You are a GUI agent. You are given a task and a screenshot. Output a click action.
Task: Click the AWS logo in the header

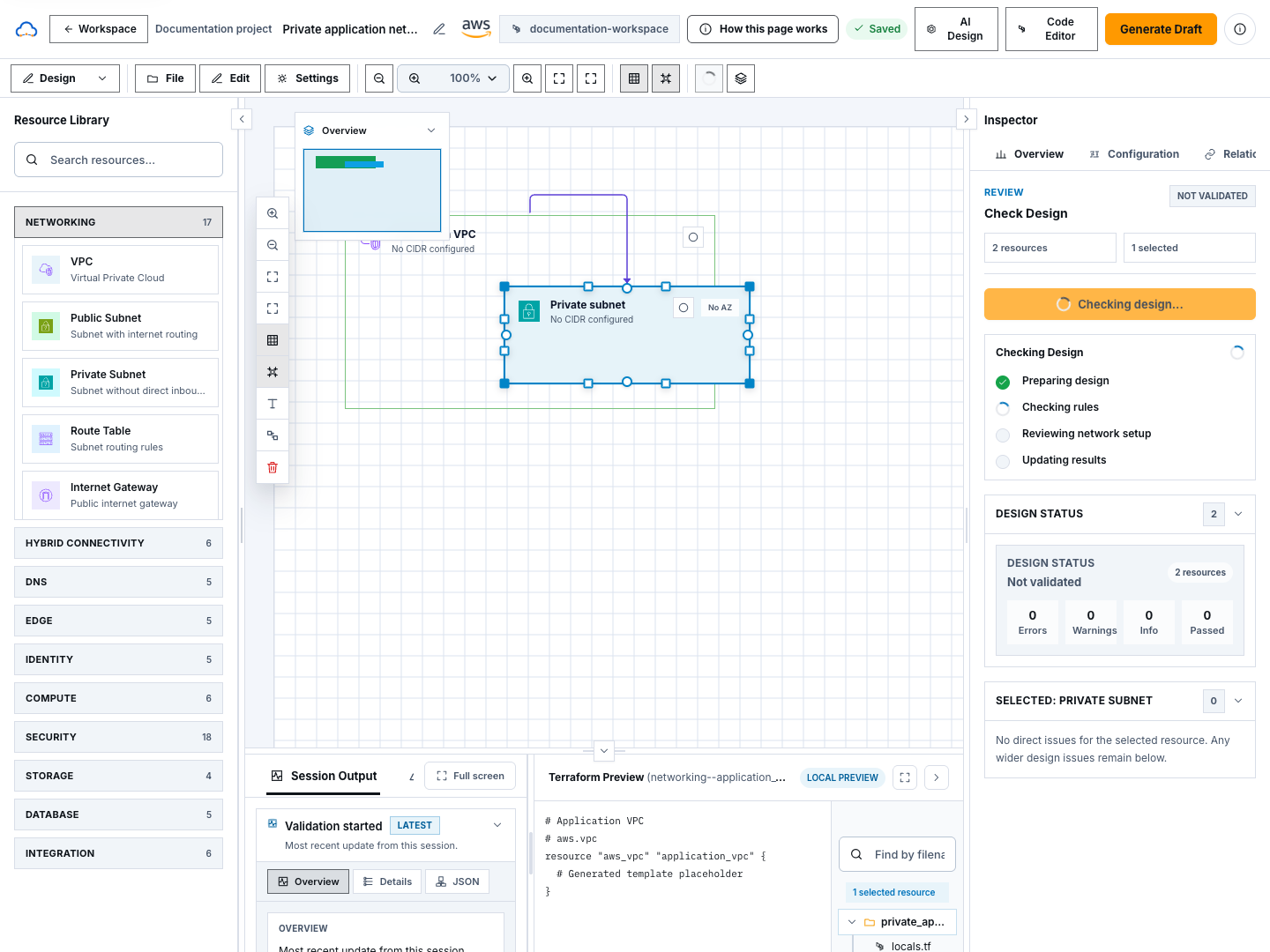[476, 28]
